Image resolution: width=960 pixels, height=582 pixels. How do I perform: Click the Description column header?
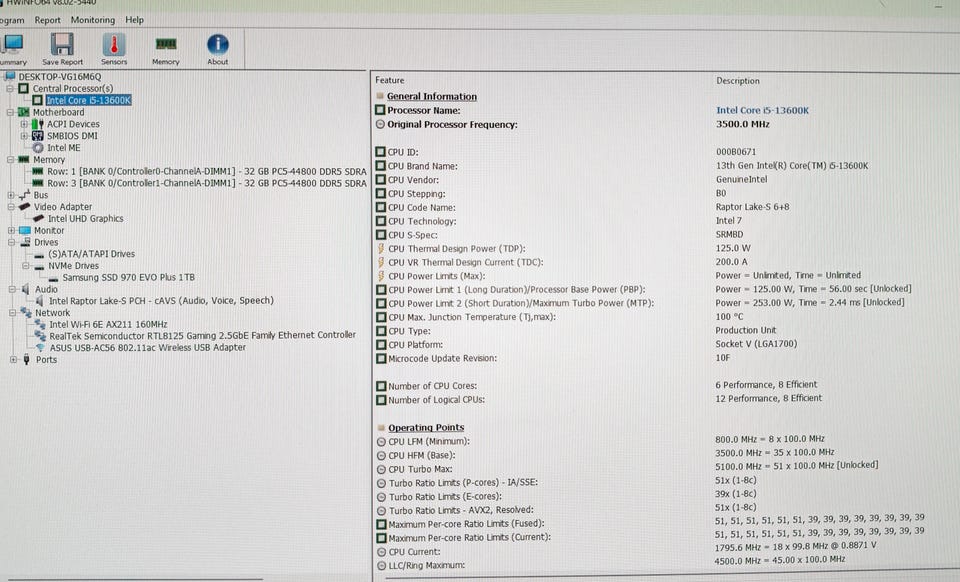click(738, 81)
